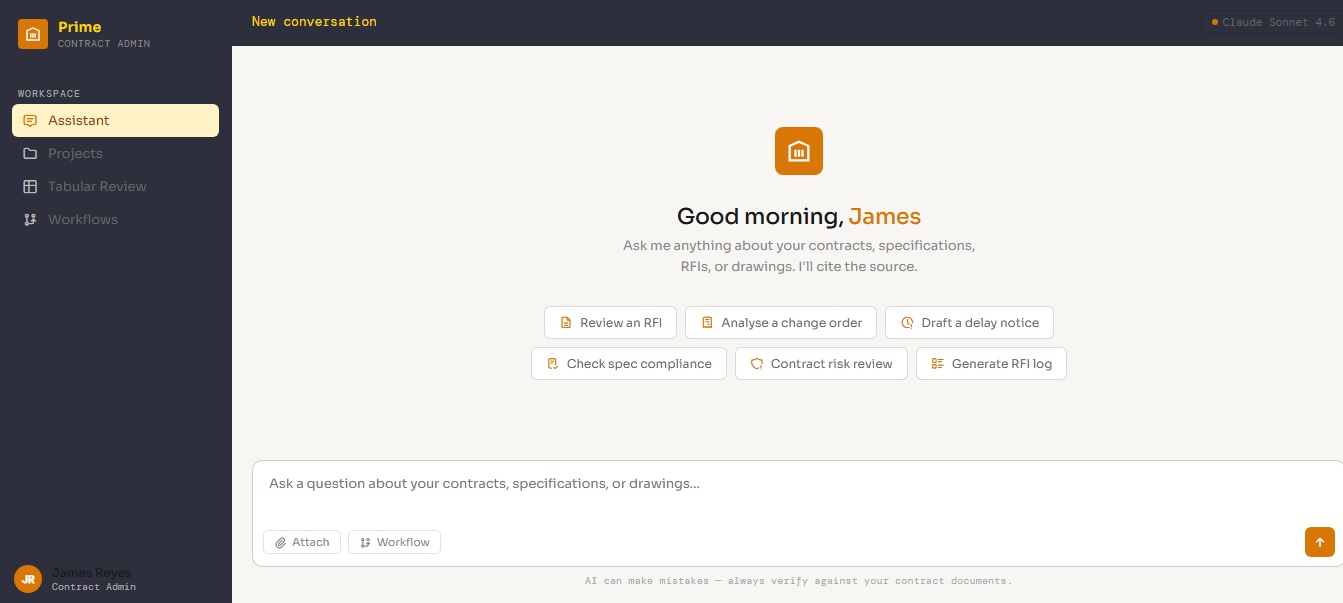Open the Assistant workspace item
The height and width of the screenshot is (603, 1343).
(x=115, y=120)
